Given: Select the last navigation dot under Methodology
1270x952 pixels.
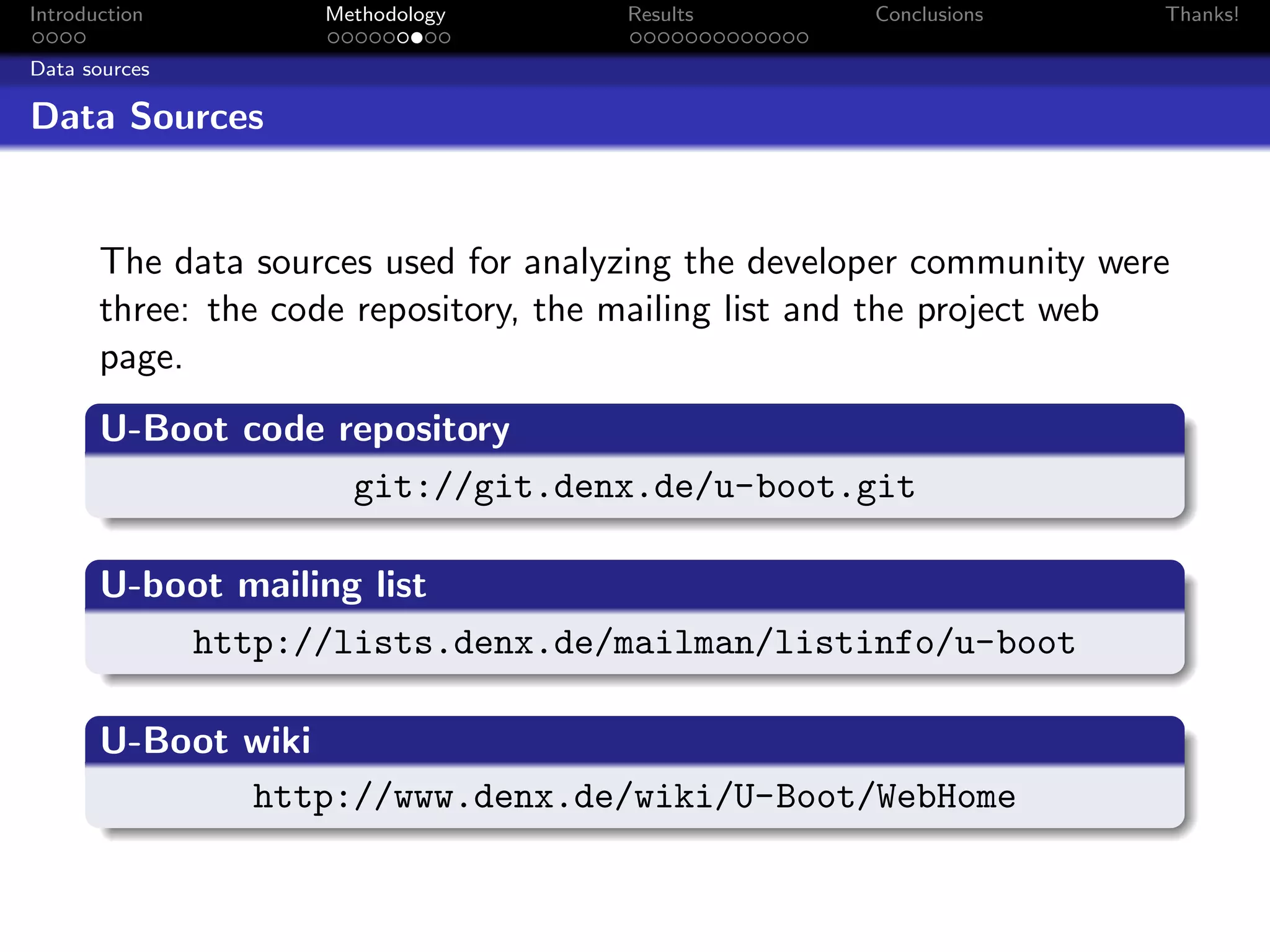Looking at the screenshot, I should point(445,38).
